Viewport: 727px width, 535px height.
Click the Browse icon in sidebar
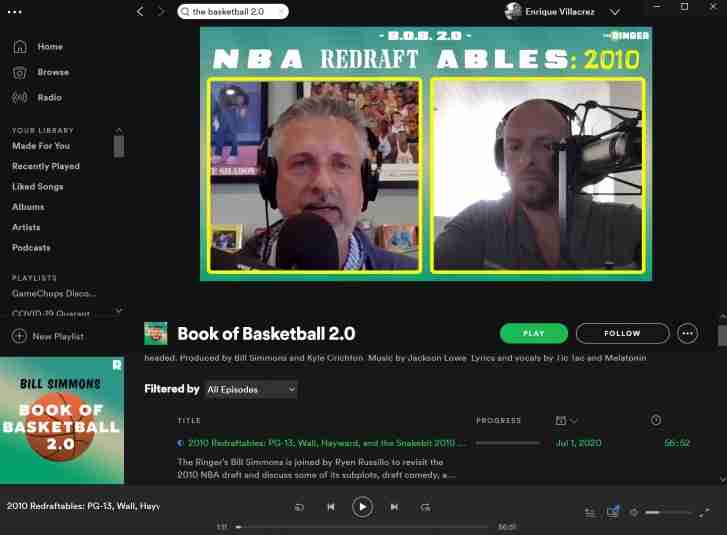[19, 72]
